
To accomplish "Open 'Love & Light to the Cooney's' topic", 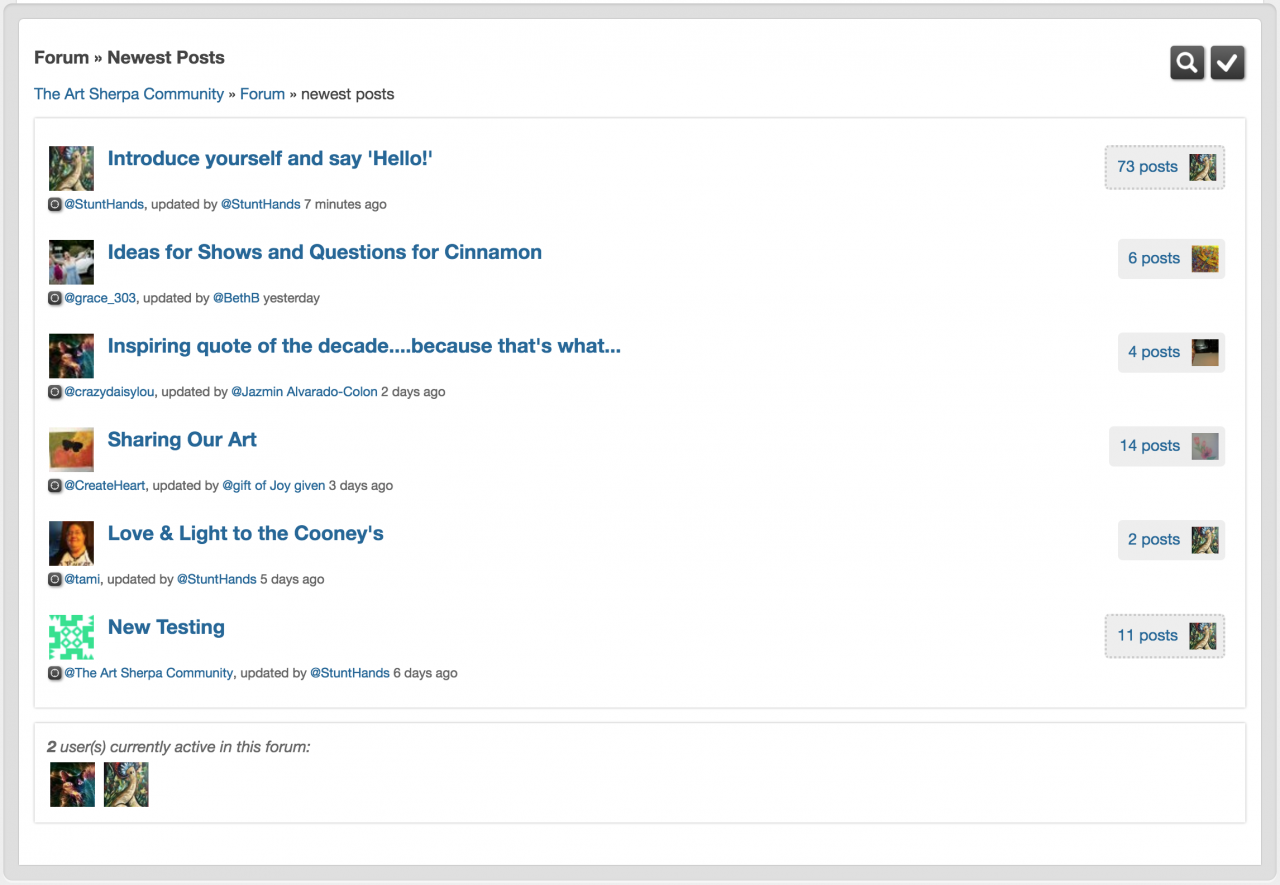I will (x=245, y=534).
